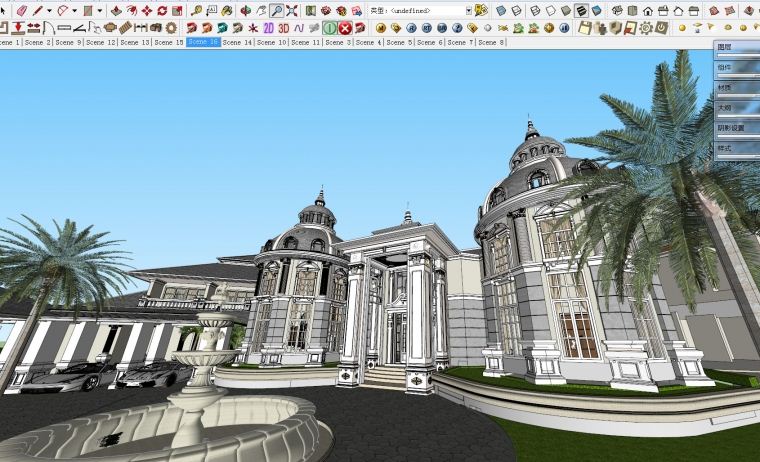Open the Rectangle tool dropdown arrow
The width and height of the screenshot is (760, 462).
tap(99, 11)
